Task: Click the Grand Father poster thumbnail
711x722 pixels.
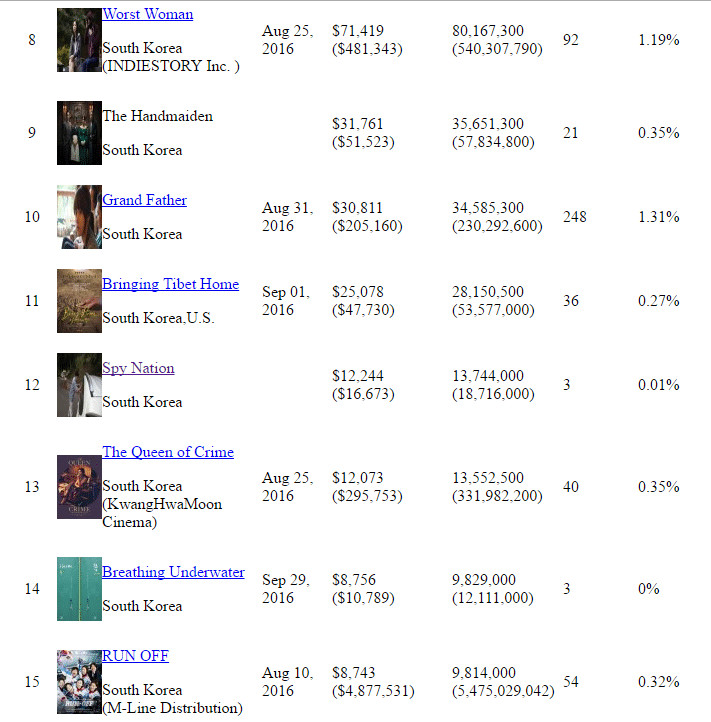Action: (79, 217)
